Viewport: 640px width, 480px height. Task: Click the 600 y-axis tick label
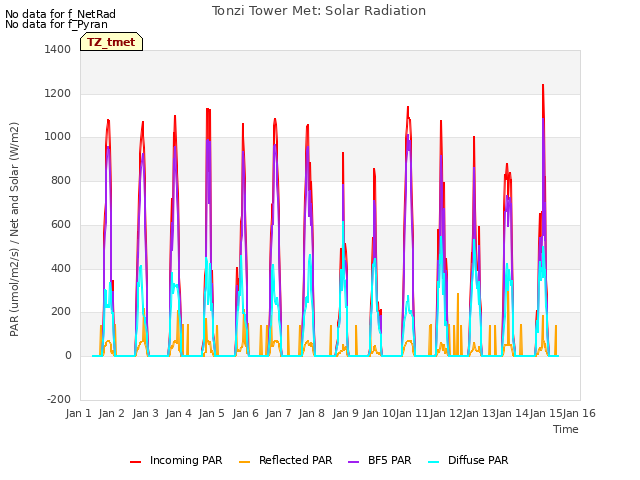tap(61, 224)
